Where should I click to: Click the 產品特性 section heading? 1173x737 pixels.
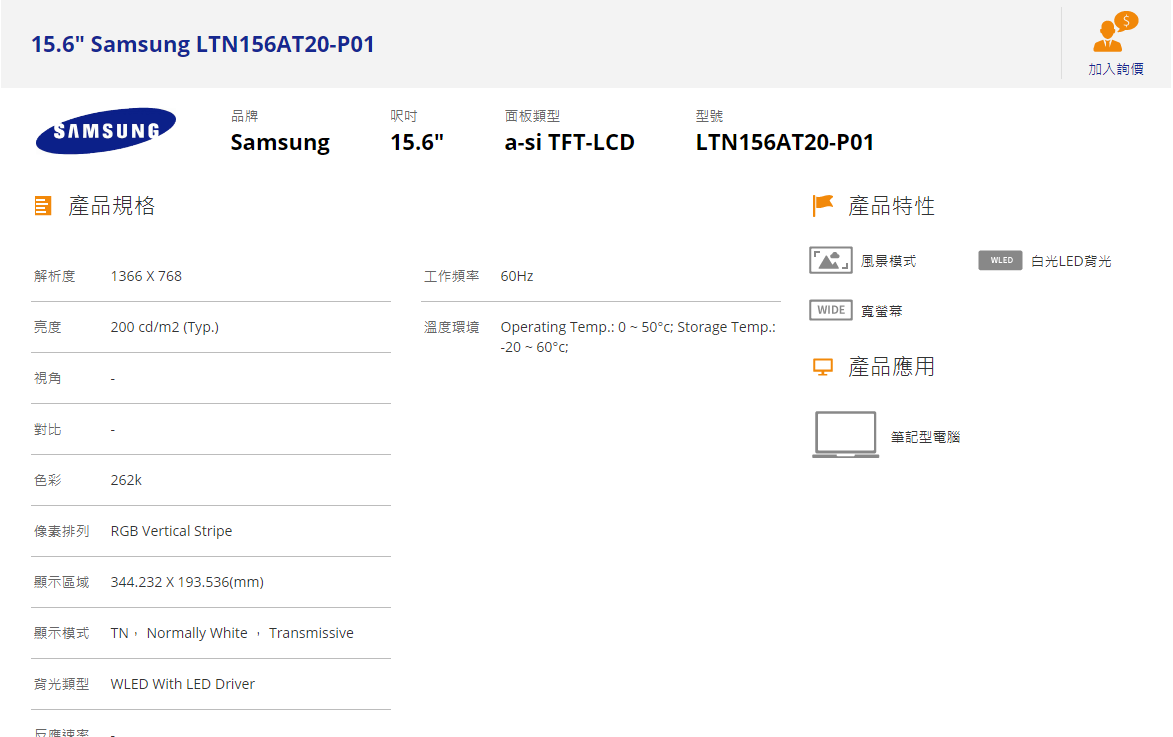pyautogui.click(x=891, y=206)
